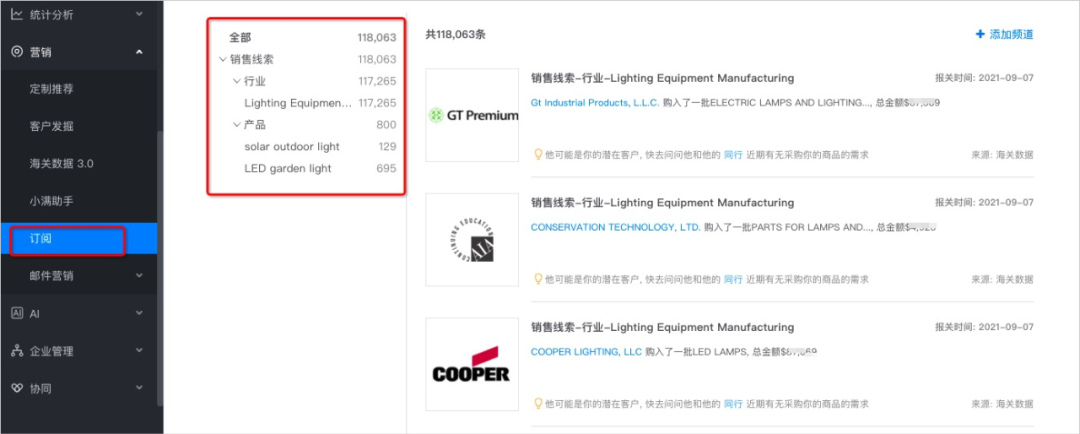Click the plus icon beside 添加频道
The height and width of the screenshot is (434, 1080).
(x=980, y=34)
